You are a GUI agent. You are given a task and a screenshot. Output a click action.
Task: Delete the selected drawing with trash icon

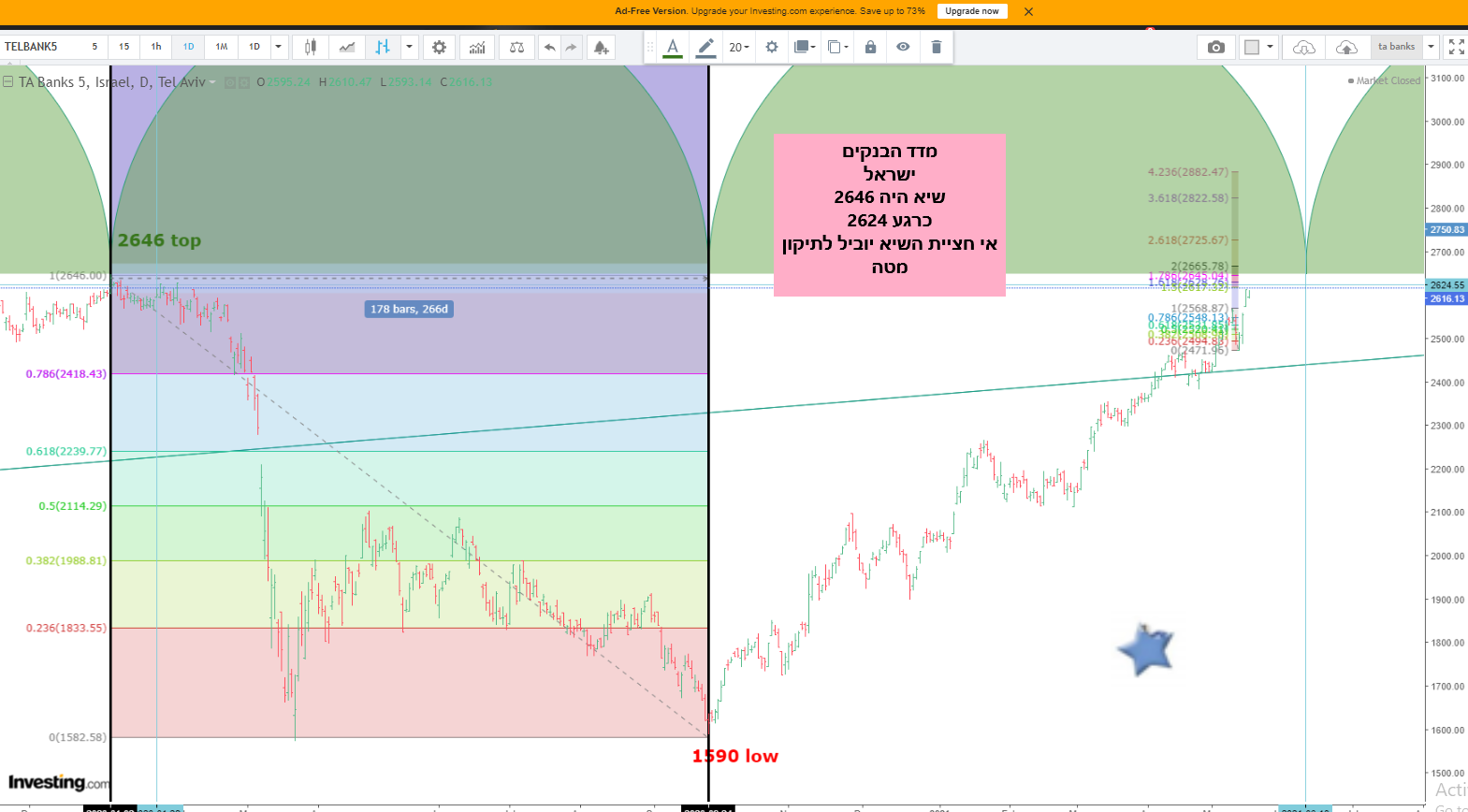pyautogui.click(x=936, y=47)
